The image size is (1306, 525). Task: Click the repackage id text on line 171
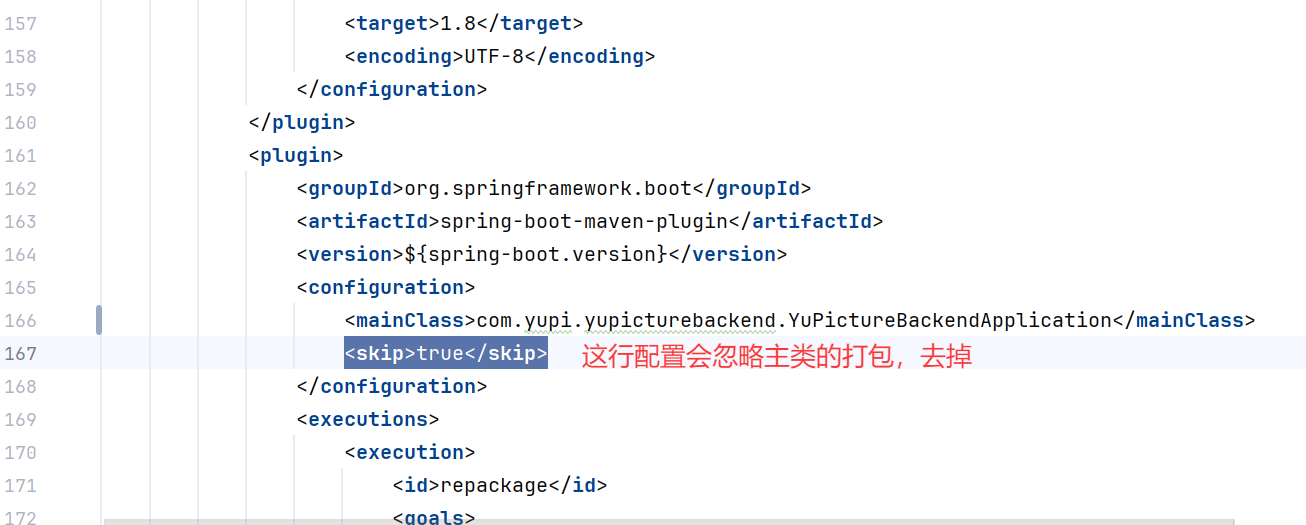tap(493, 486)
